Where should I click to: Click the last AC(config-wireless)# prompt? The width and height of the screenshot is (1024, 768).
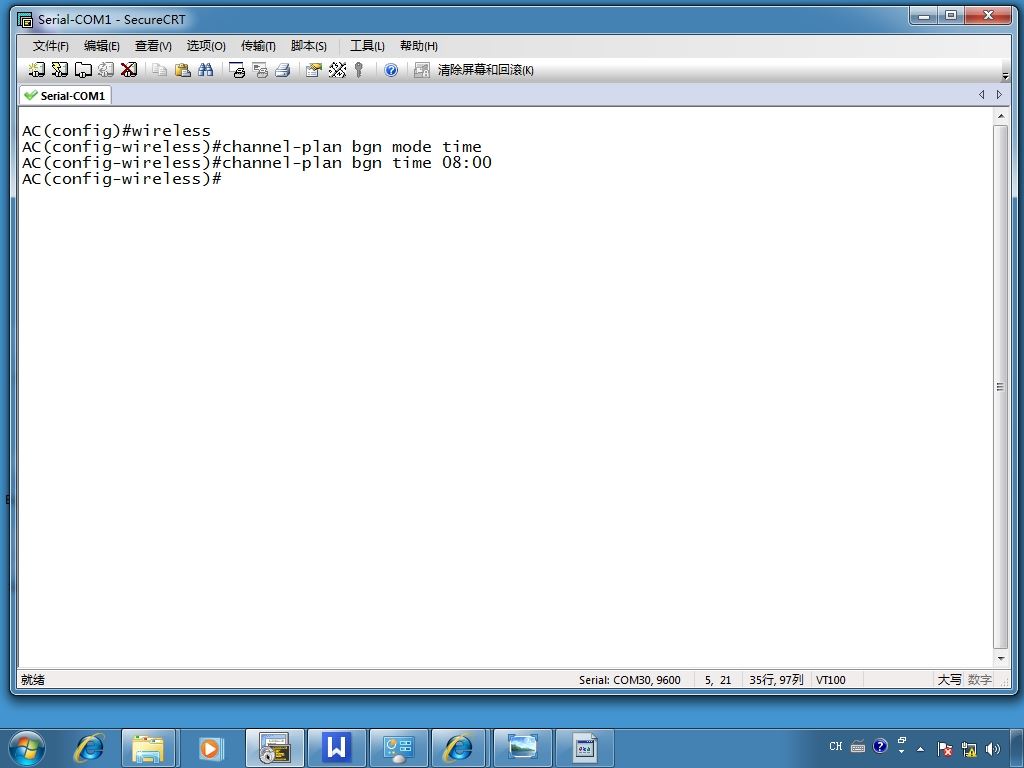(x=121, y=179)
